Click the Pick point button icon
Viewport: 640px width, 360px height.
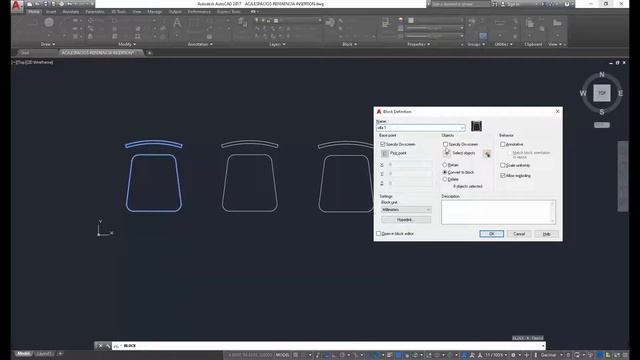[384, 153]
